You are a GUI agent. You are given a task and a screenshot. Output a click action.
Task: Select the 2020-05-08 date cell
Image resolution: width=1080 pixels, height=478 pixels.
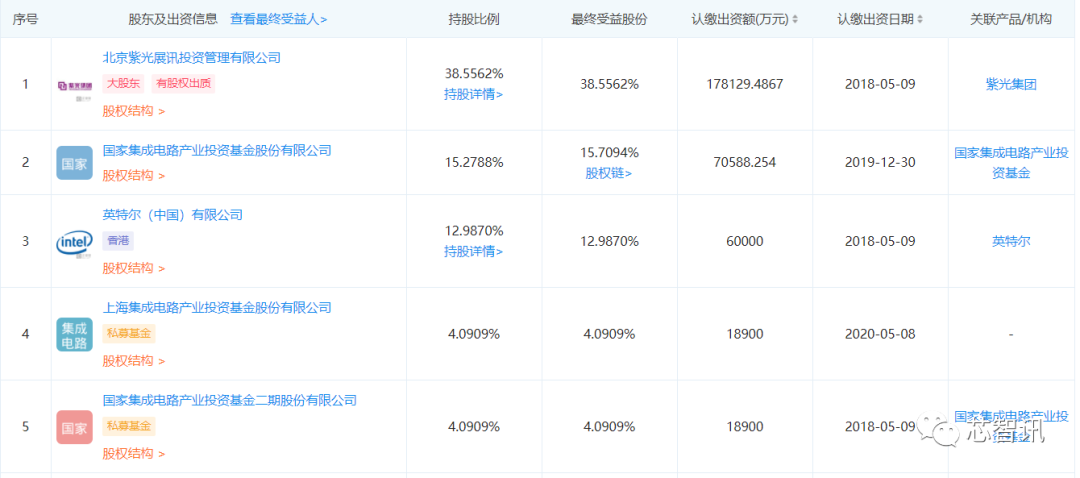pyautogui.click(x=880, y=334)
